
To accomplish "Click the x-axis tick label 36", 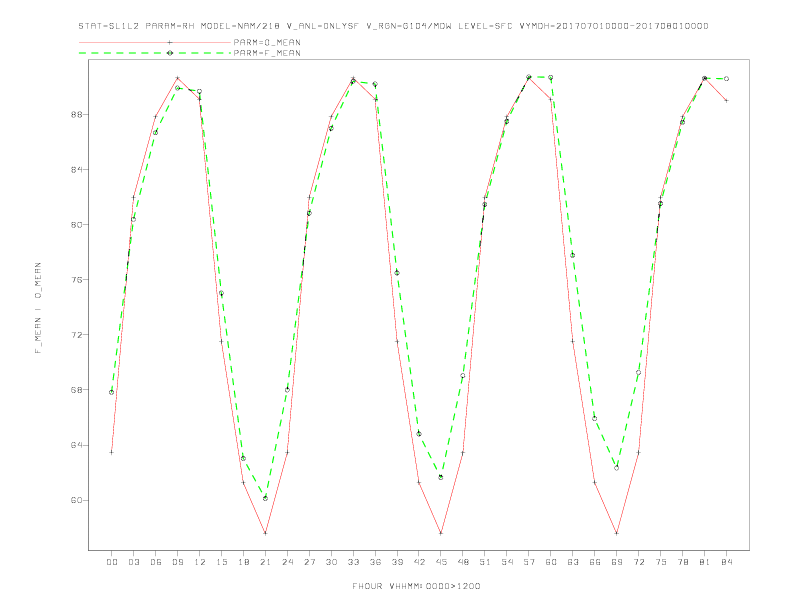I will click(375, 562).
